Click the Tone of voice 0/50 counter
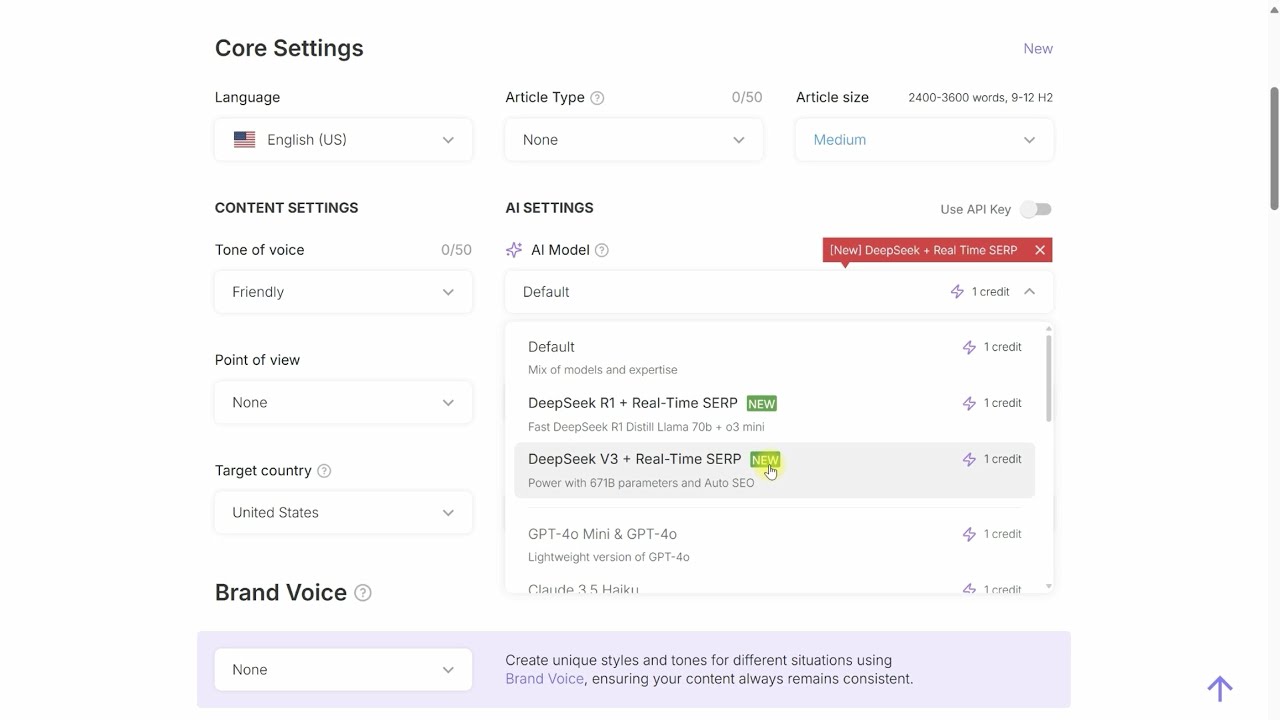Screen dimensions: 1280x720 (456, 250)
